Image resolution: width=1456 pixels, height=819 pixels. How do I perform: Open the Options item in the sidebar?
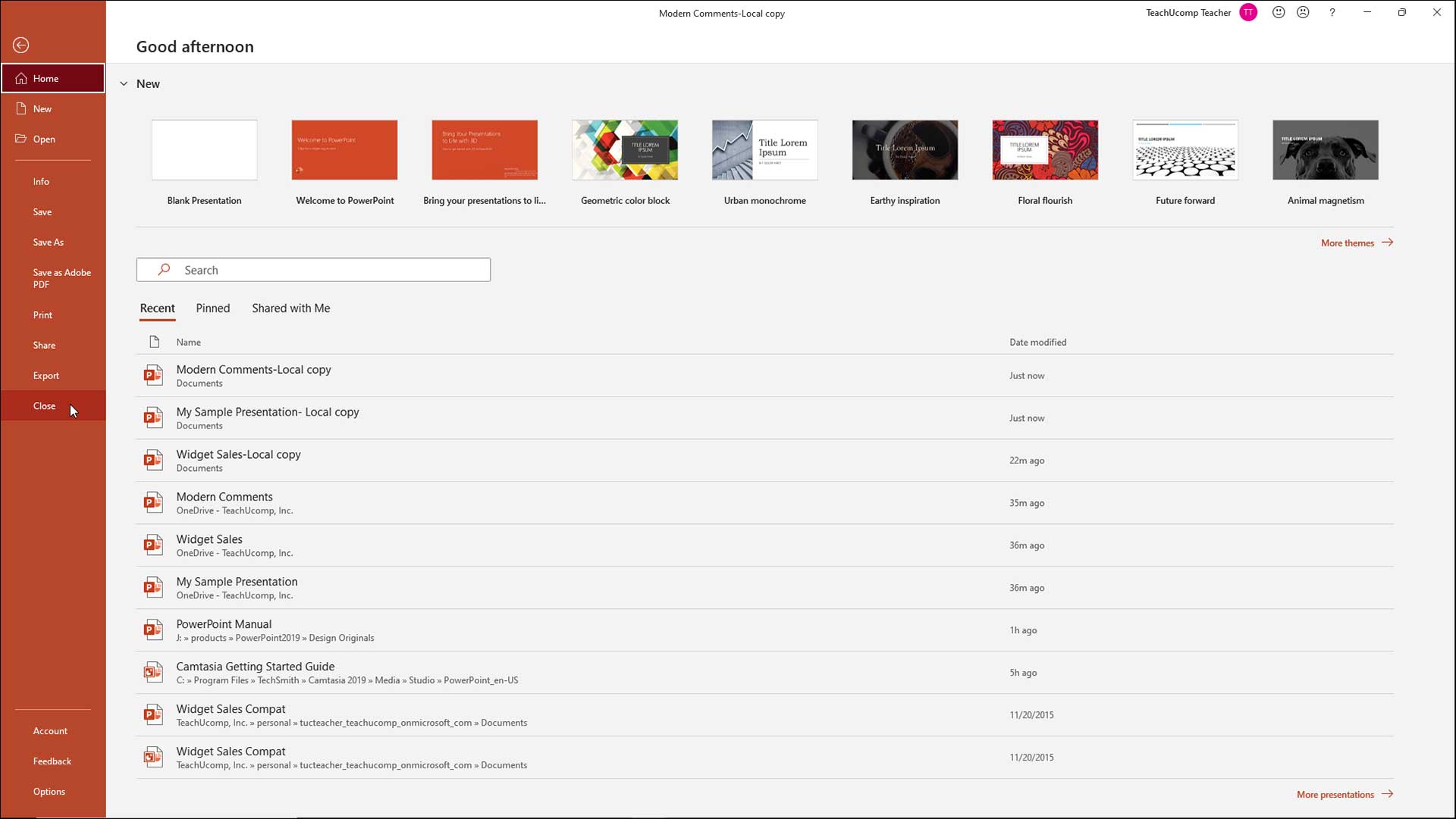(49, 792)
